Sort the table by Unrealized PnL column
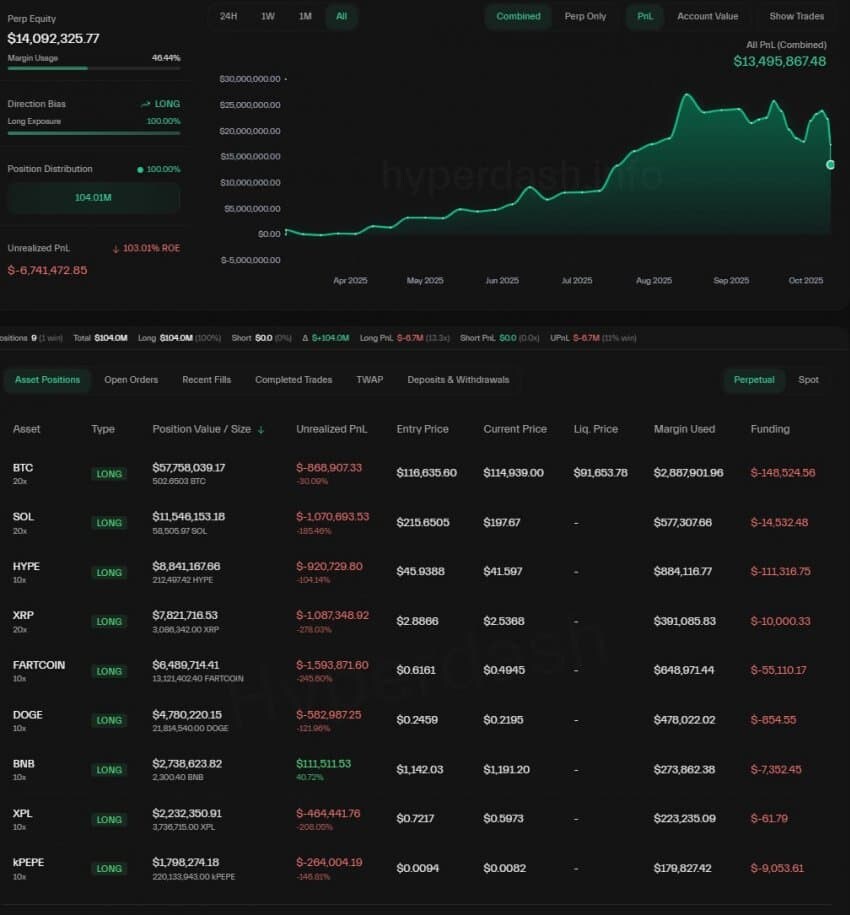 point(331,429)
